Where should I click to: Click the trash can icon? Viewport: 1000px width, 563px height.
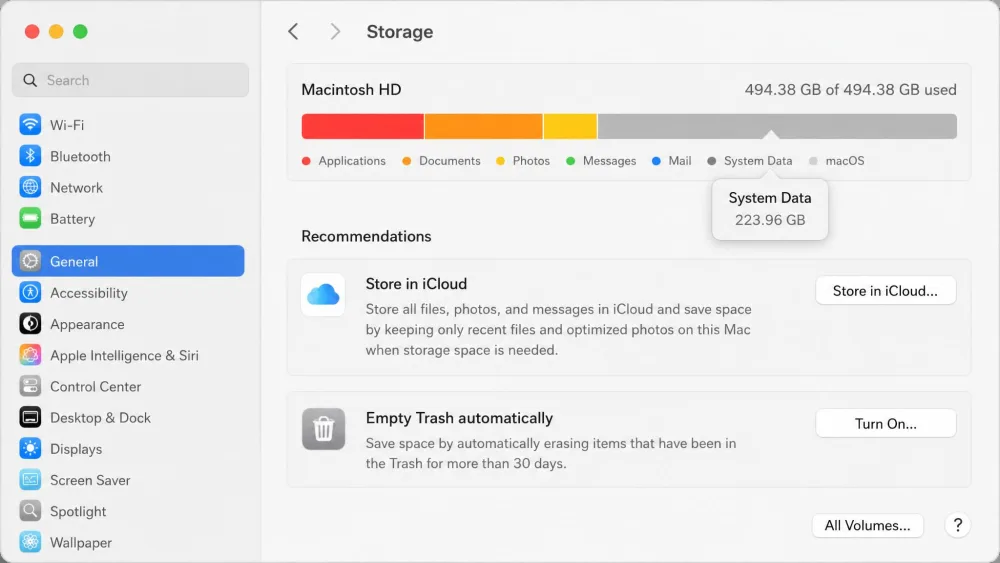pos(323,428)
